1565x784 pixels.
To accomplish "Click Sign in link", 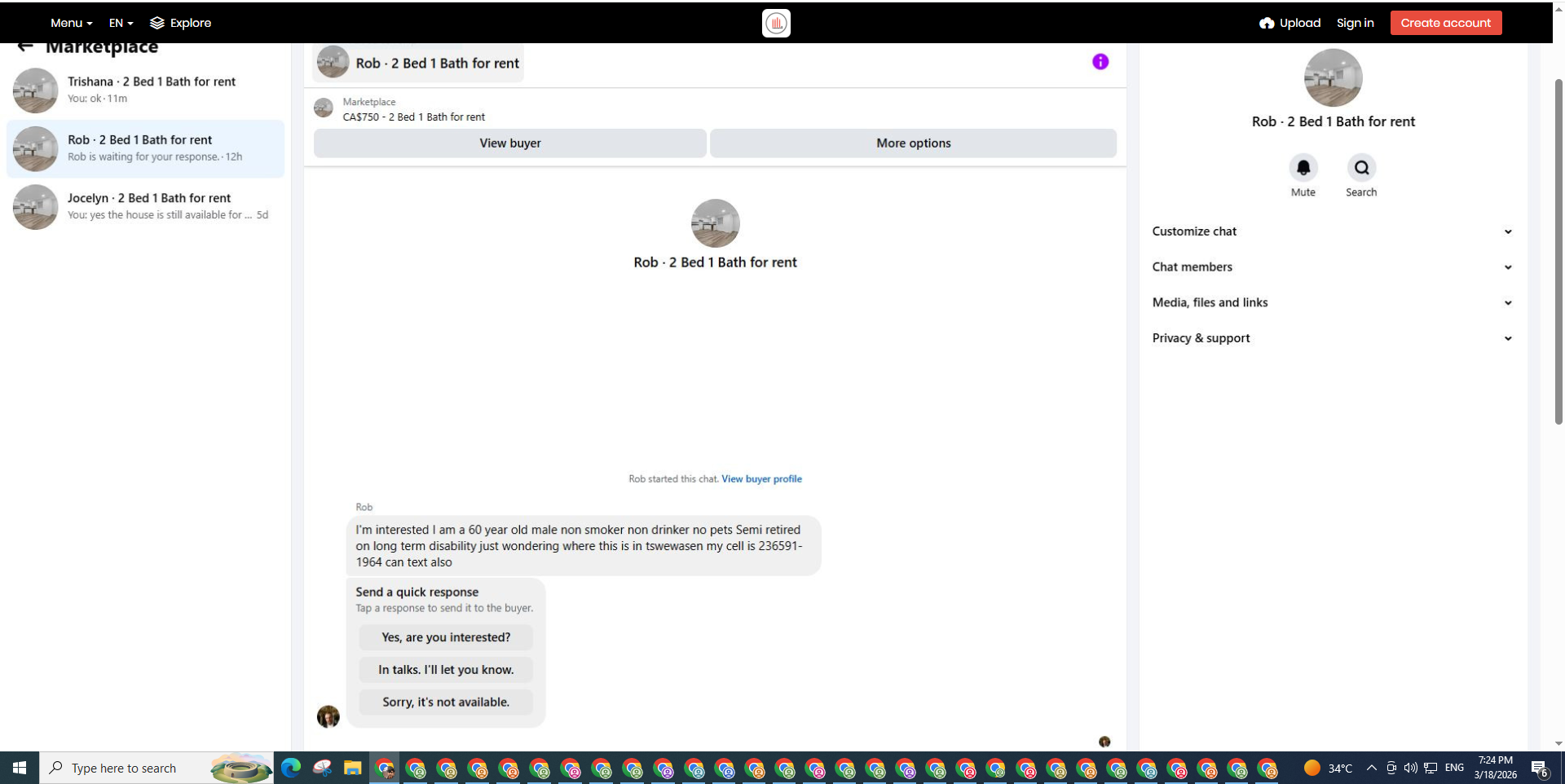I will [1355, 23].
